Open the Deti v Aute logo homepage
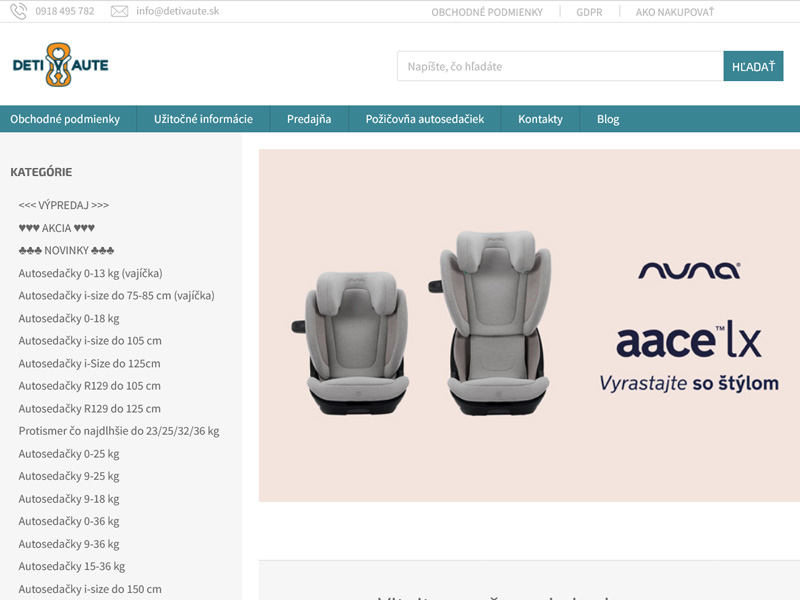This screenshot has height=600, width=800. [x=60, y=65]
